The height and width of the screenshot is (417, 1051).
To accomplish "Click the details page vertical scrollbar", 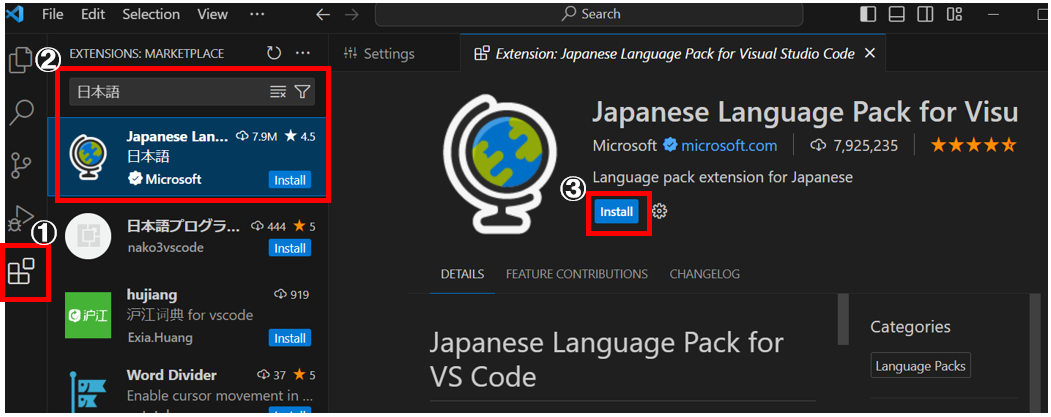I will pos(843,318).
